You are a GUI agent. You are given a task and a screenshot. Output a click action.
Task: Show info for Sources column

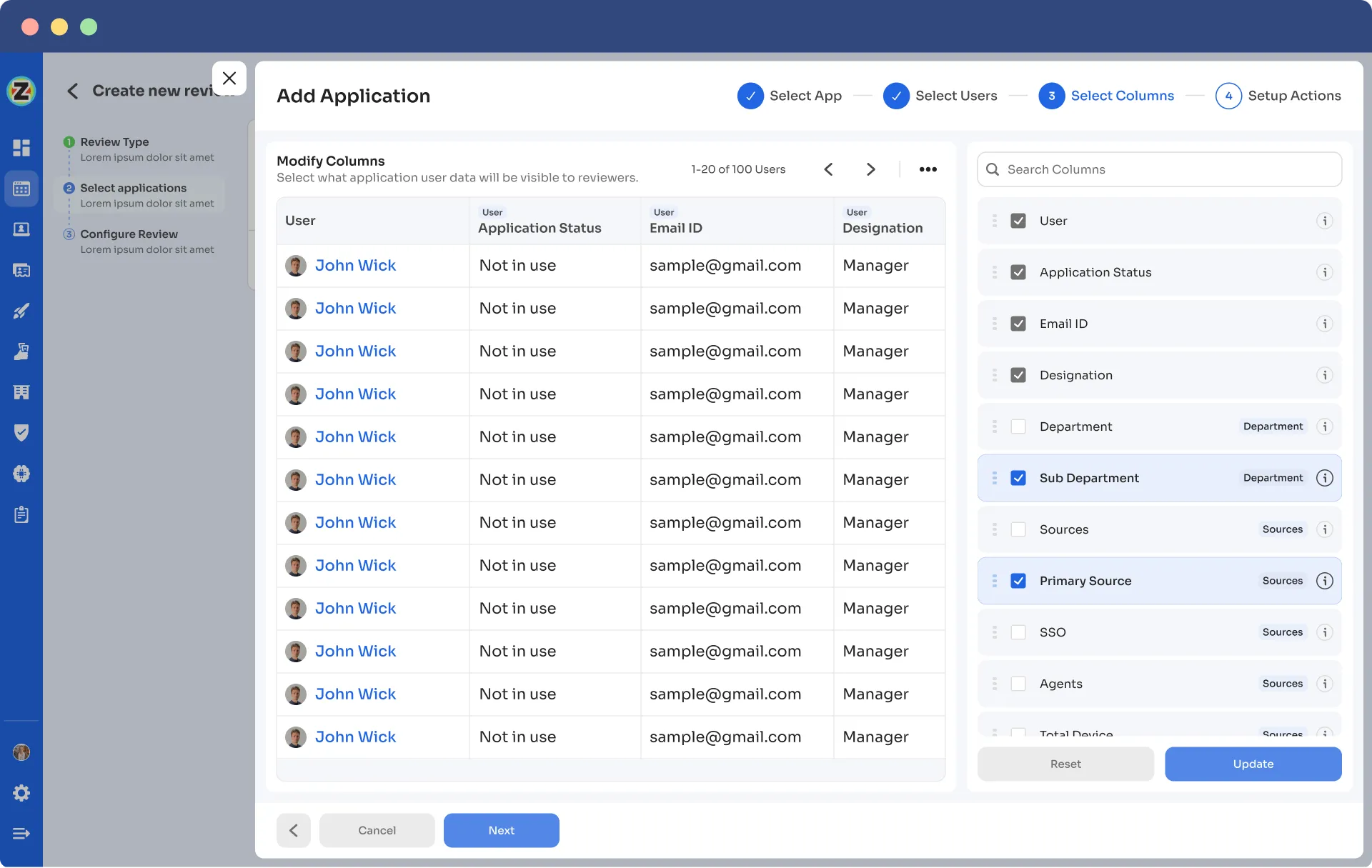pyautogui.click(x=1325, y=529)
